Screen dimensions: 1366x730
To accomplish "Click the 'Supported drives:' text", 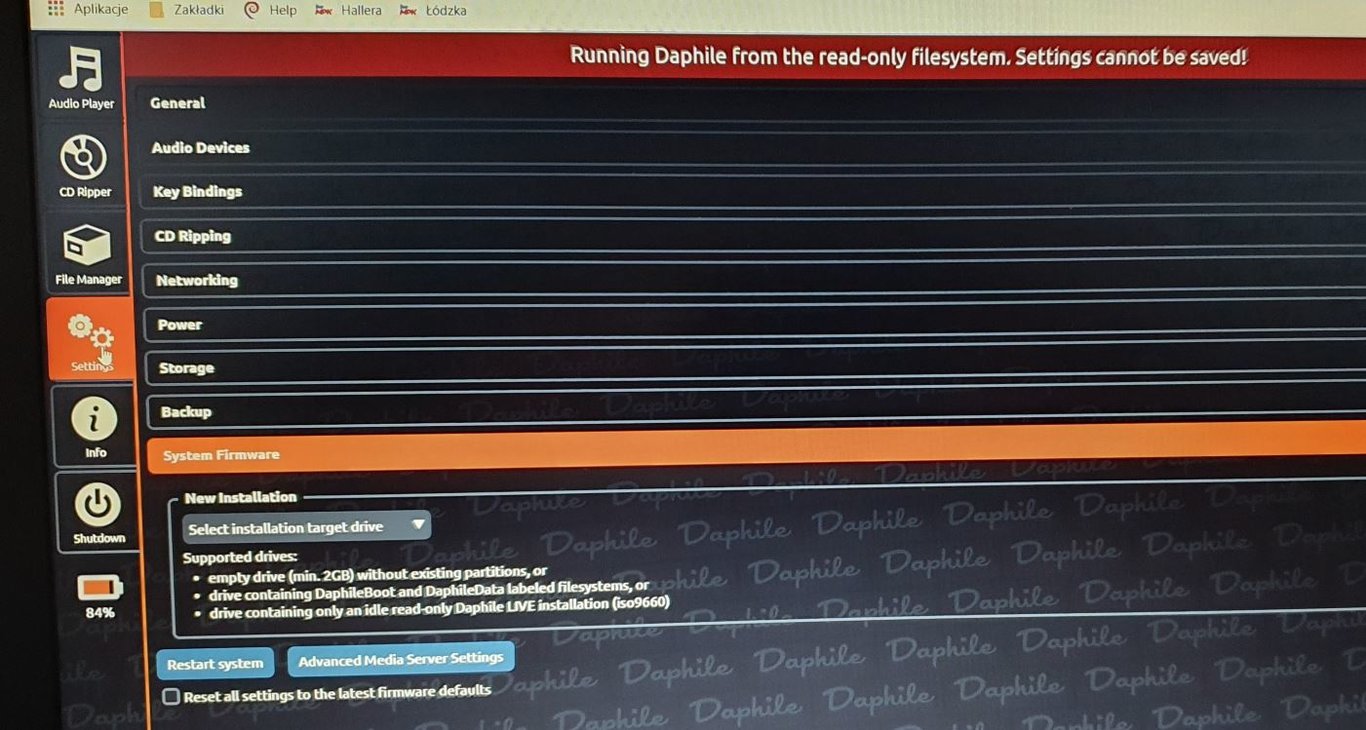I will [x=240, y=557].
